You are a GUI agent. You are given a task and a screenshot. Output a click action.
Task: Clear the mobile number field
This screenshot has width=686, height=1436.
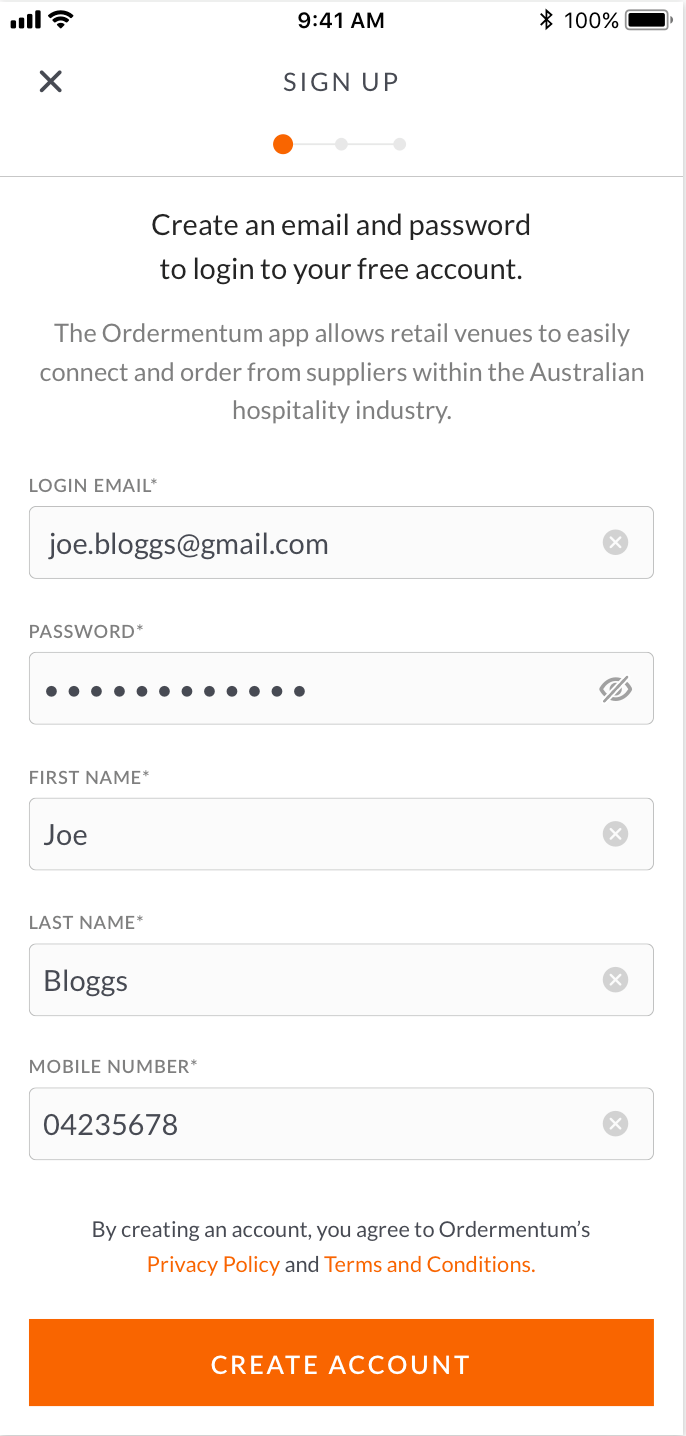click(616, 1125)
